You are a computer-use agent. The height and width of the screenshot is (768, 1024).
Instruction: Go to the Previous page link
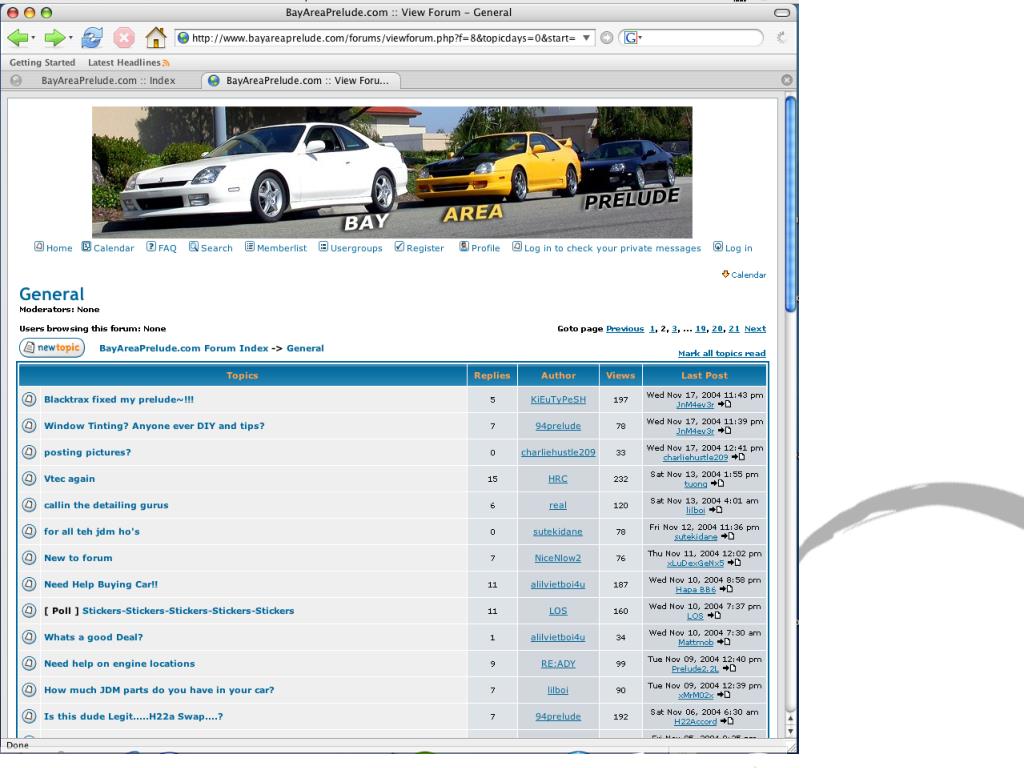[x=625, y=328]
